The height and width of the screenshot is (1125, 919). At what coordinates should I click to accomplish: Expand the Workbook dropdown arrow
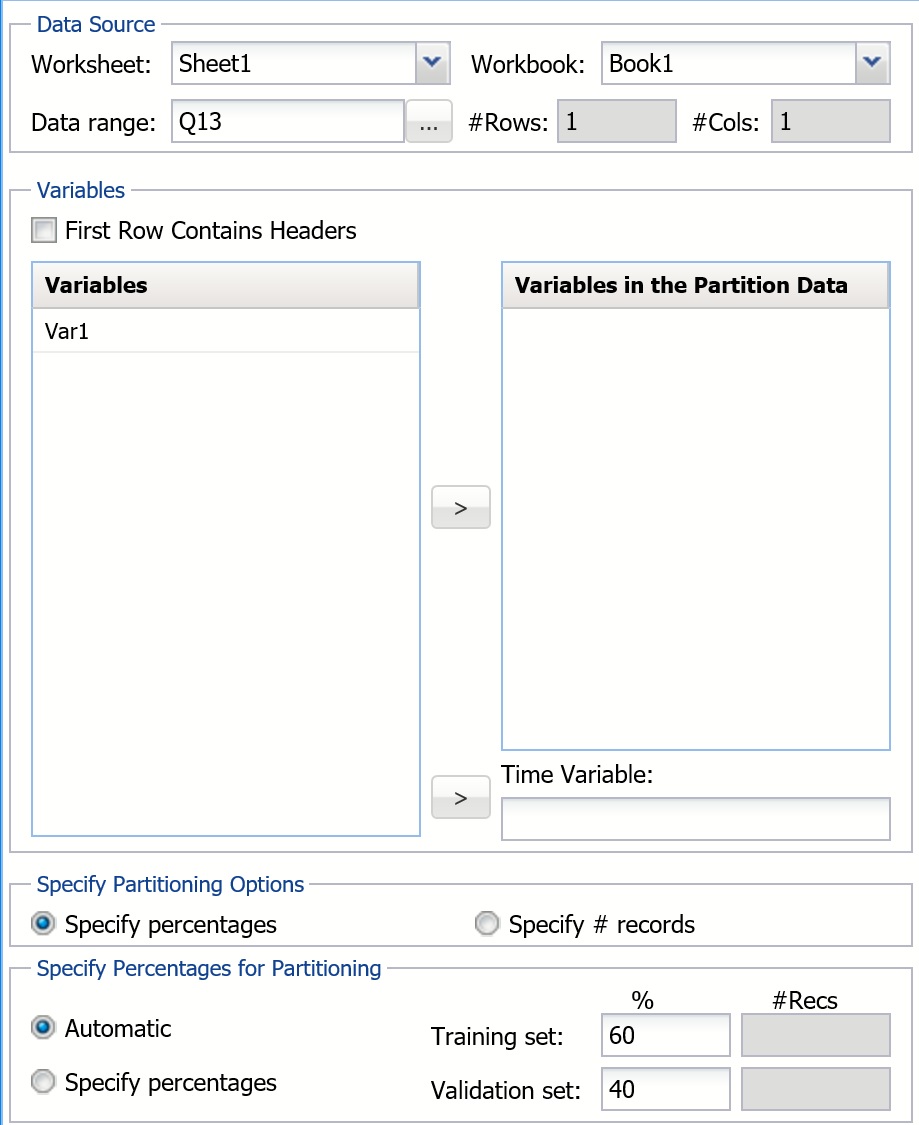[872, 63]
